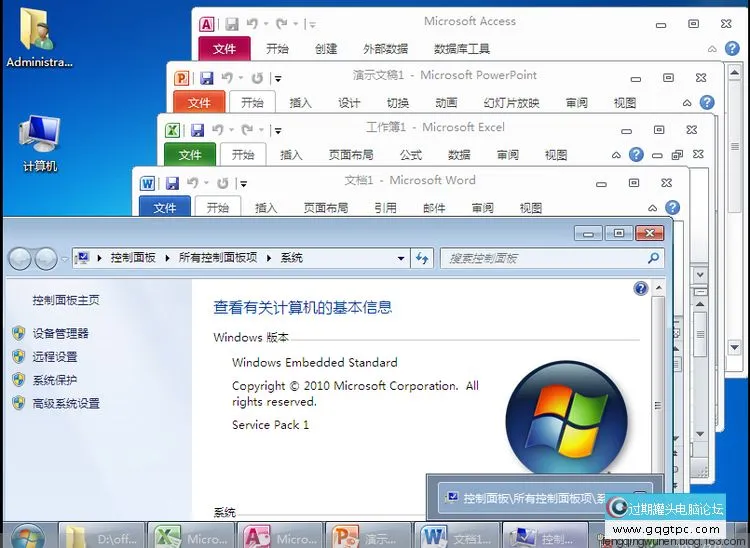The width and height of the screenshot is (750, 548).
Task: Open 设备管理器 link
Action: pyautogui.click(x=60, y=333)
